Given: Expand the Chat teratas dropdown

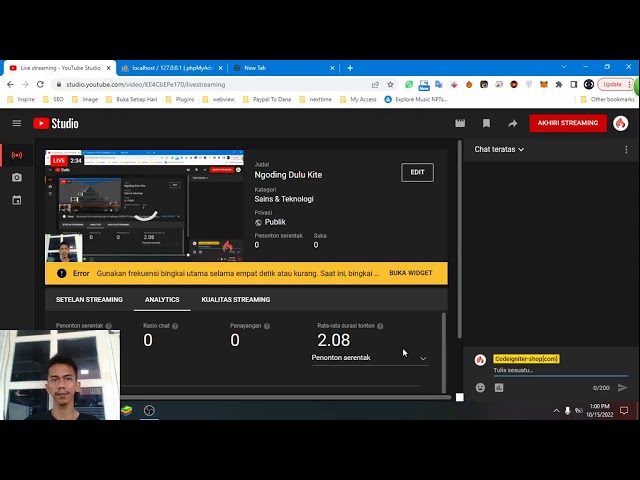Looking at the screenshot, I should pyautogui.click(x=499, y=149).
